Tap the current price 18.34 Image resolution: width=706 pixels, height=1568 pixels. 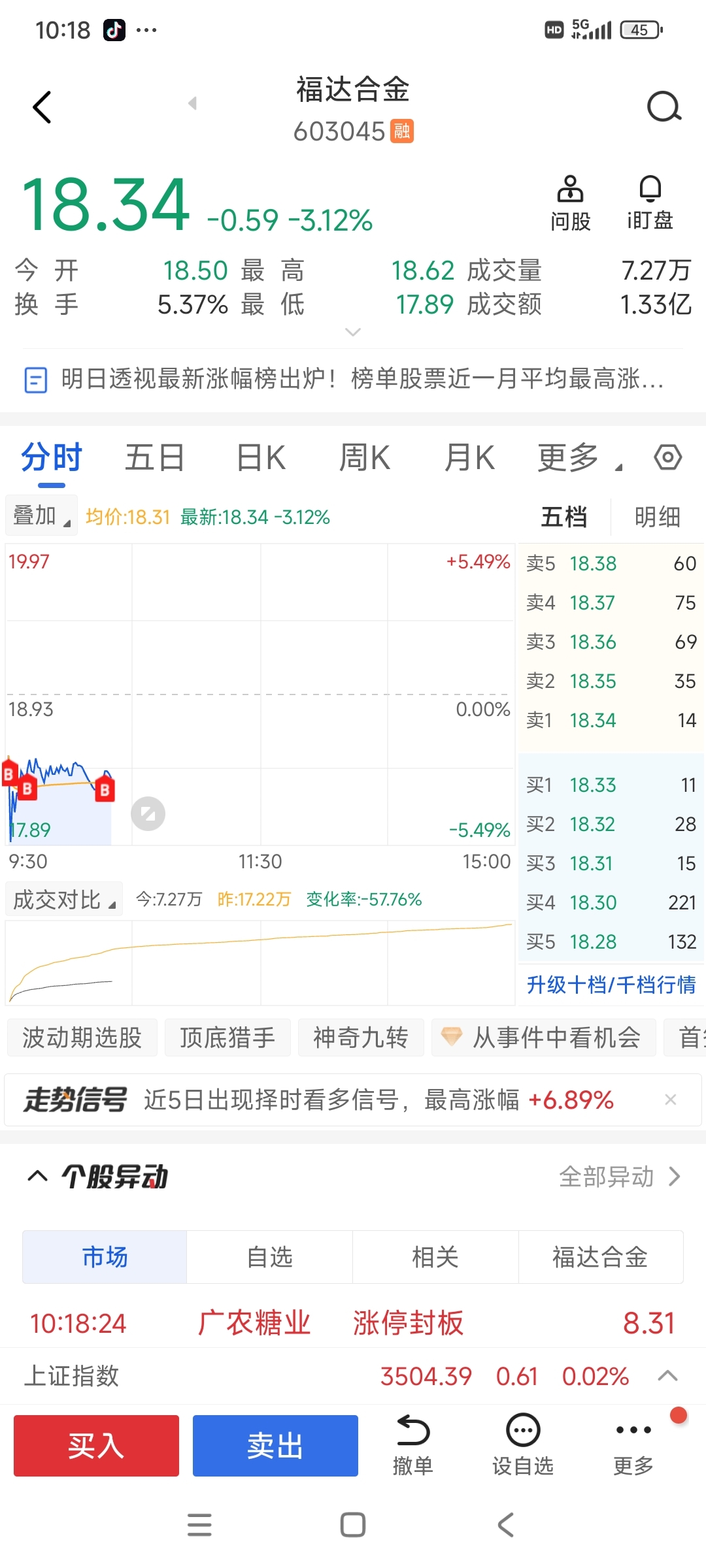point(106,205)
